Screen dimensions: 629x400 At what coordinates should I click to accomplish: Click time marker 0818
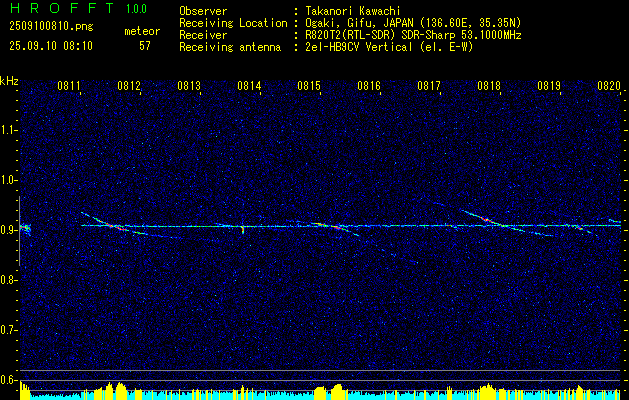[489, 85]
